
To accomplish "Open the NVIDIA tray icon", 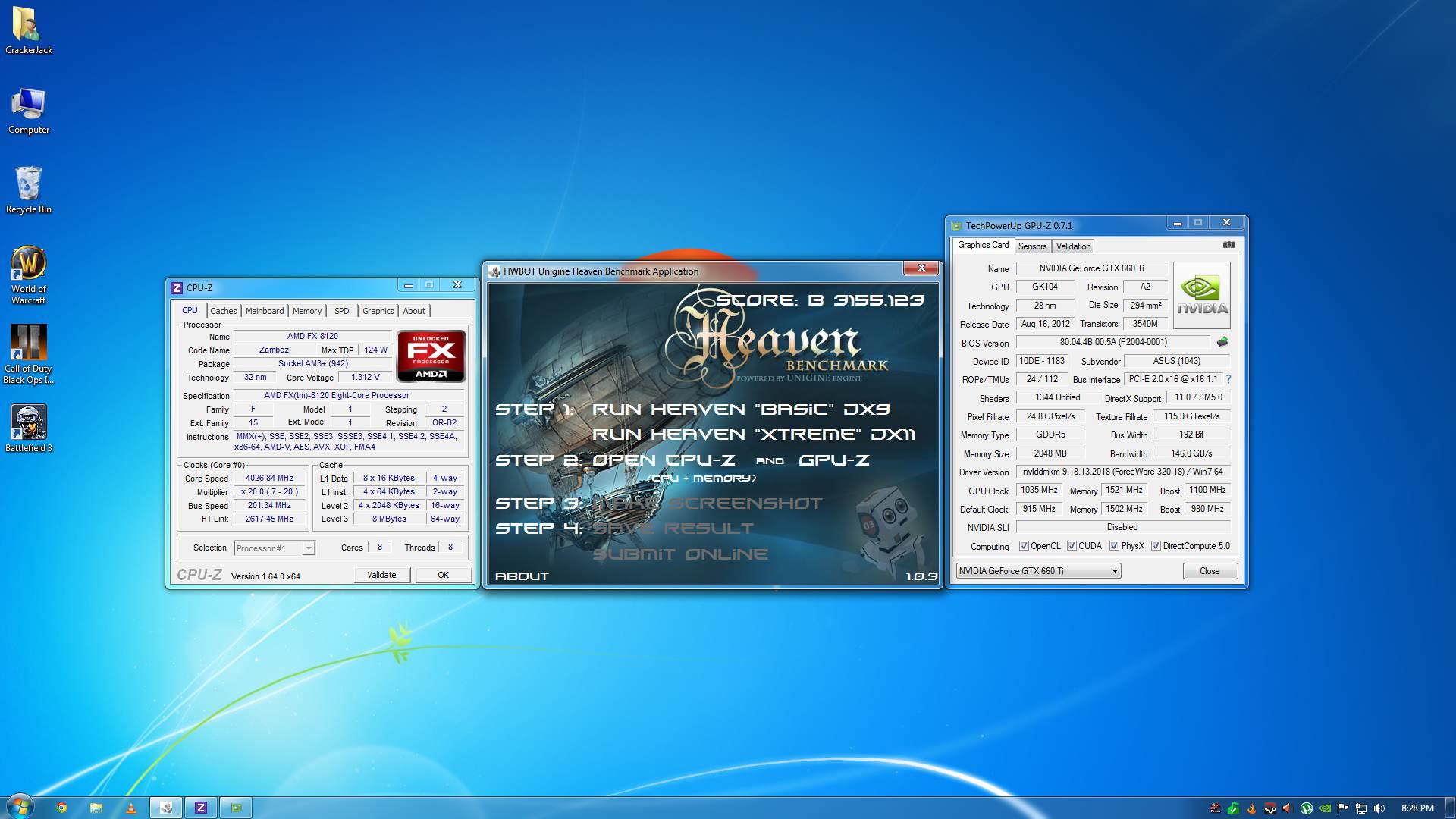I will 1325,808.
